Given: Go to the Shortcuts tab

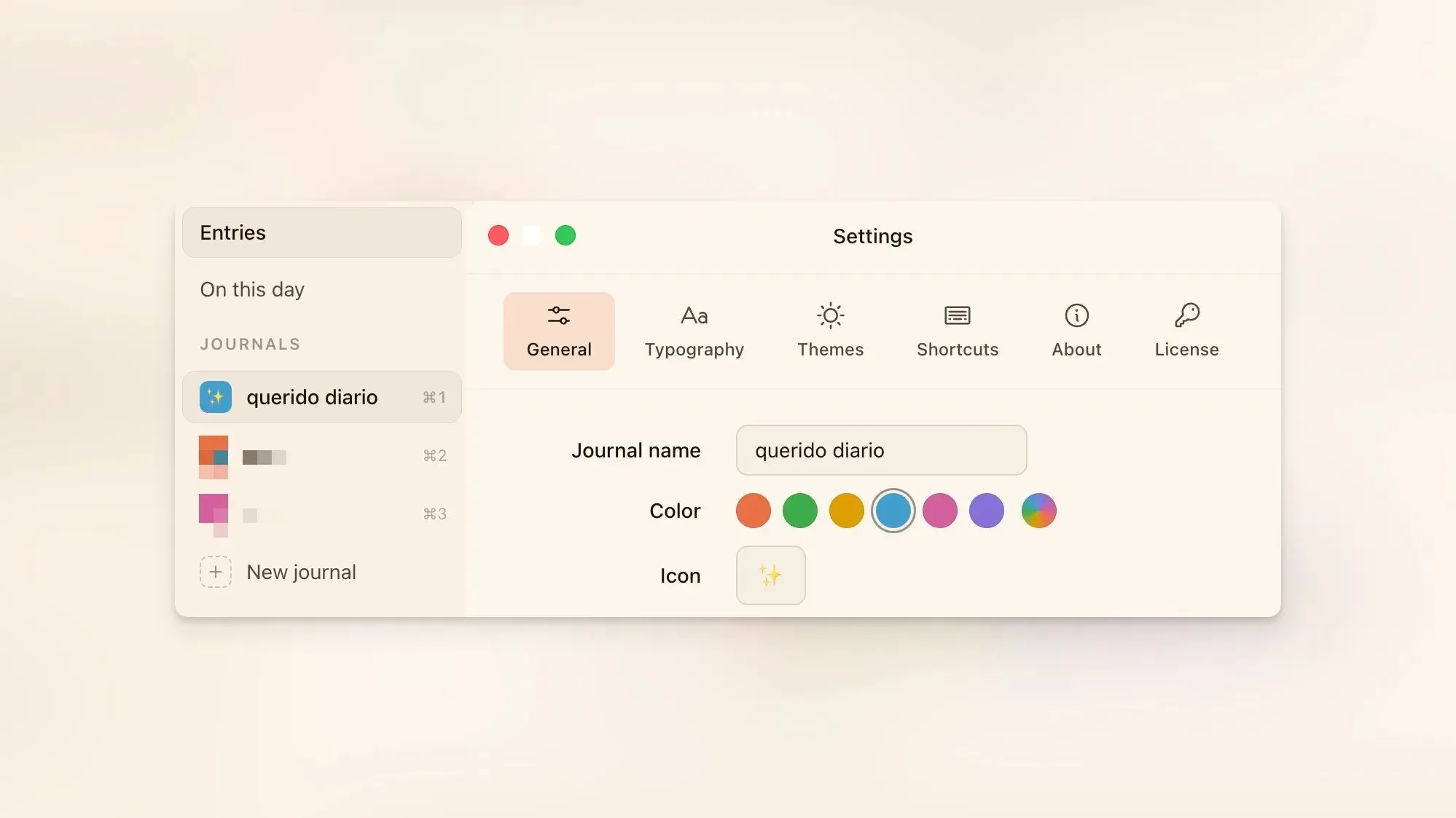Looking at the screenshot, I should (x=957, y=331).
